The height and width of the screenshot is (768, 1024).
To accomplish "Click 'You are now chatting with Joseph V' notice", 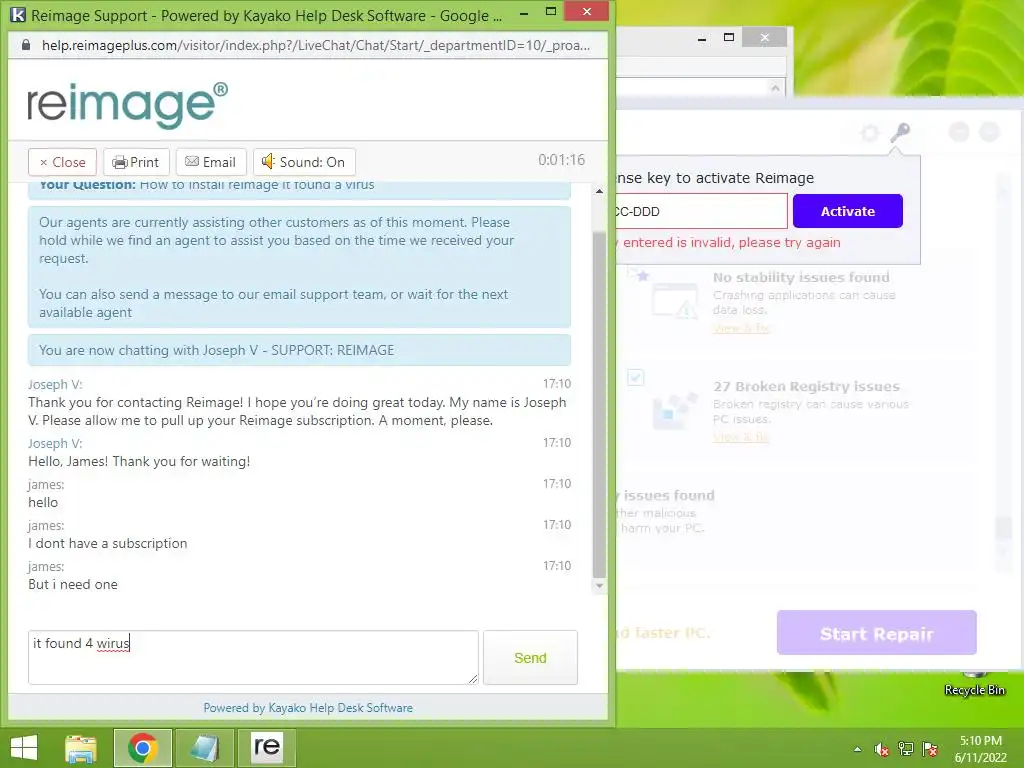I will point(299,350).
